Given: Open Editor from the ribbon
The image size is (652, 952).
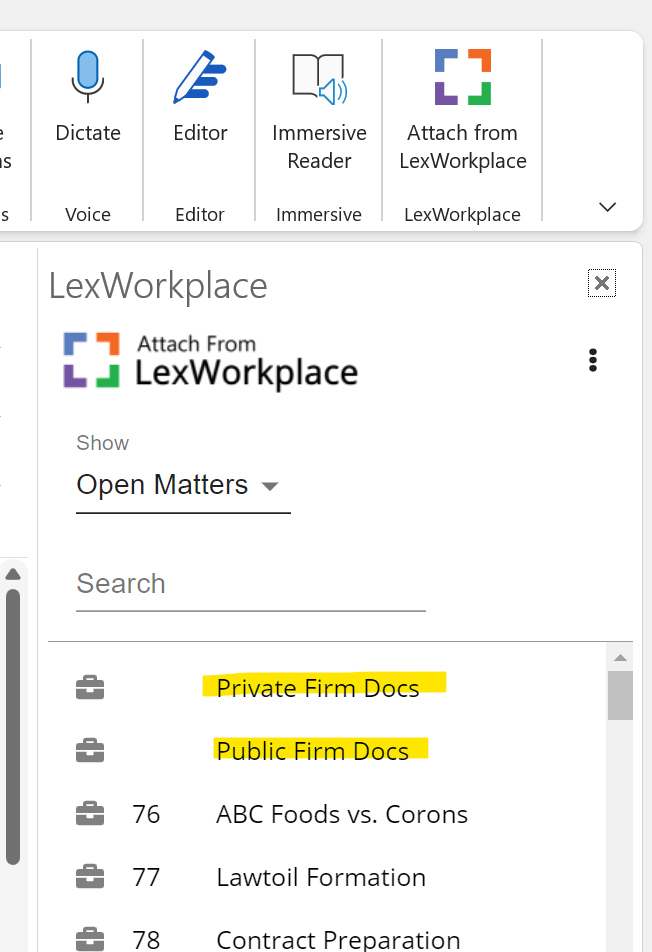Looking at the screenshot, I should click(199, 78).
